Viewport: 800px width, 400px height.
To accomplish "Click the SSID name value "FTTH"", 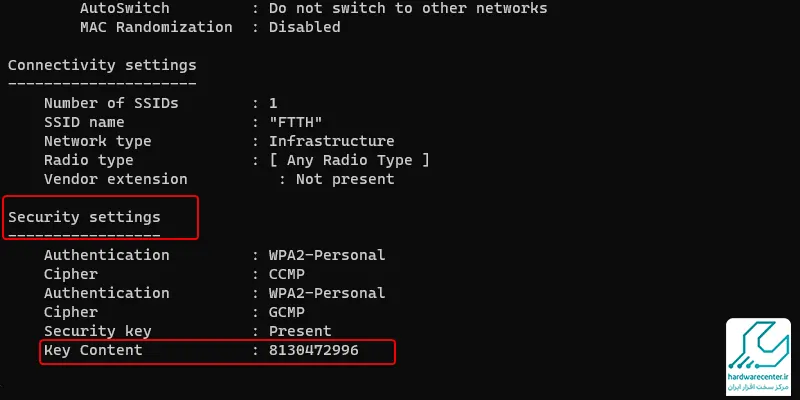I will (296, 122).
